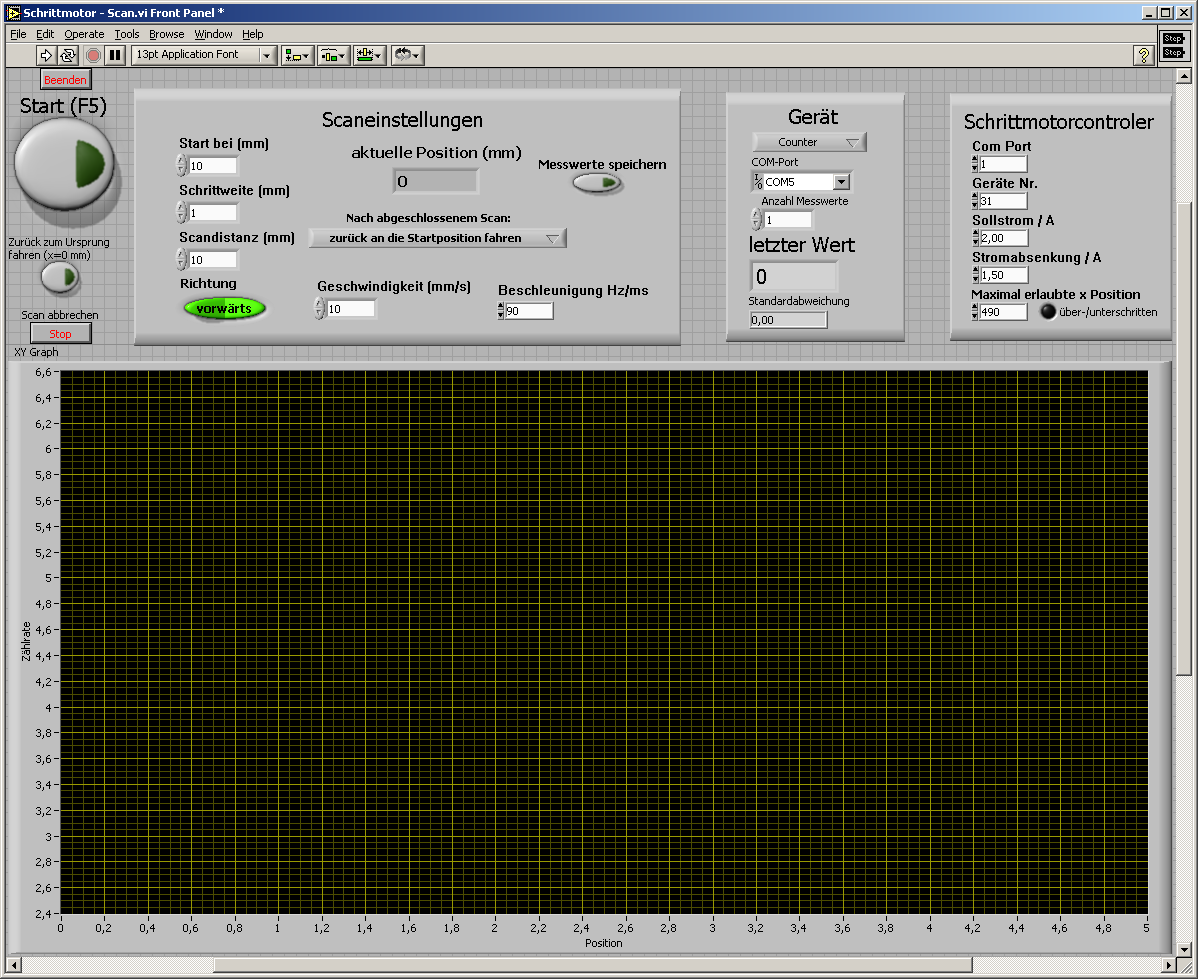The image size is (1198, 979).
Task: Open the Resize Objects toolbar tool
Action: point(370,55)
